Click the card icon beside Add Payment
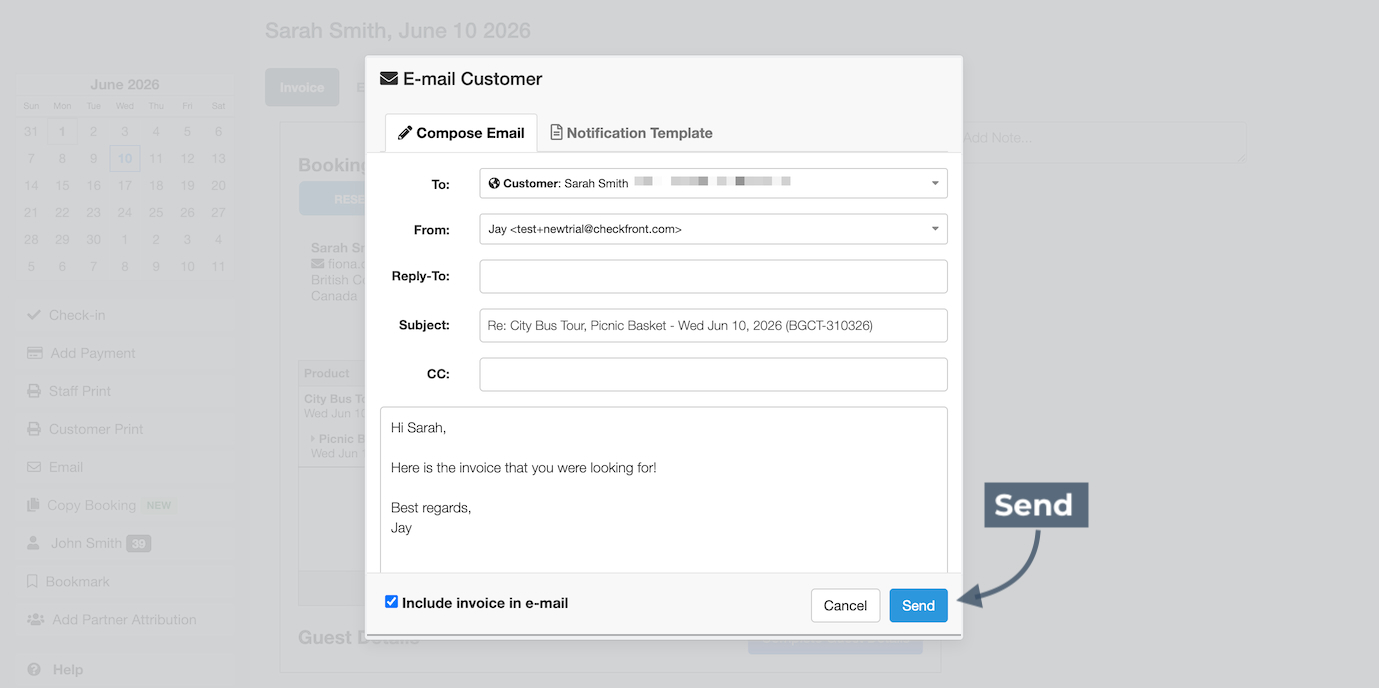The height and width of the screenshot is (688, 1379). pyautogui.click(x=34, y=353)
